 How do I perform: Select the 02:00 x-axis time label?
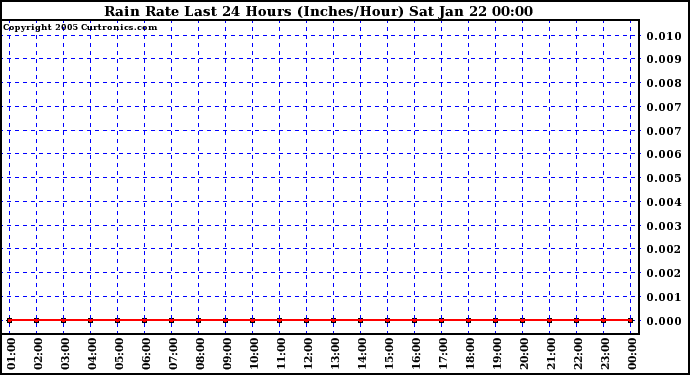tap(38, 354)
